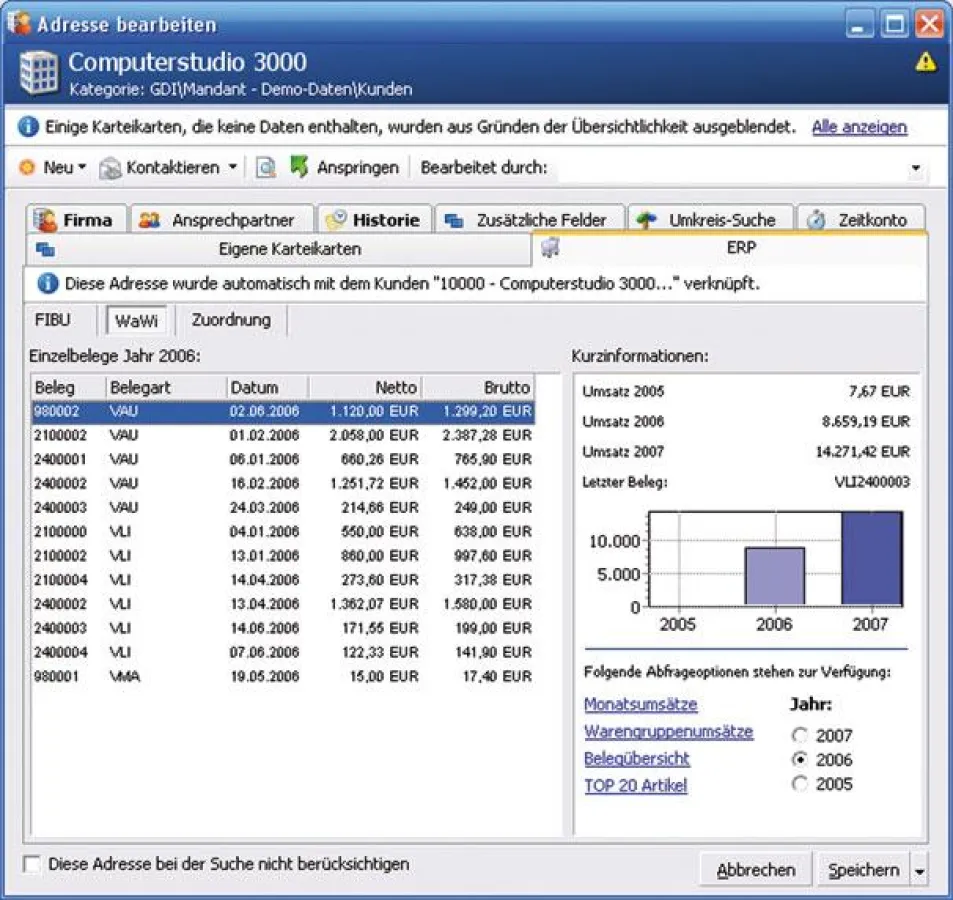Click the yellow warning triangle icon
Screen dimensions: 953x900
click(x=926, y=63)
